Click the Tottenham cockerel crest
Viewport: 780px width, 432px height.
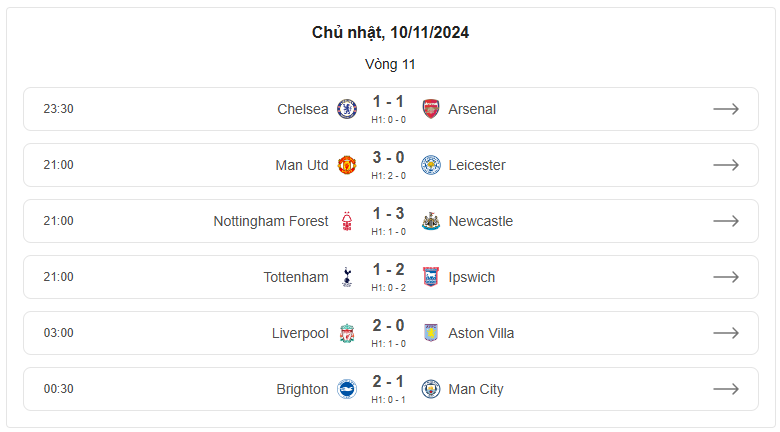pyautogui.click(x=347, y=277)
